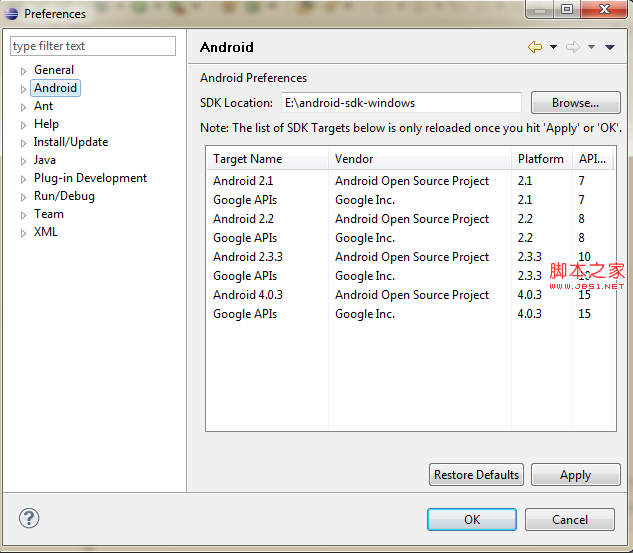Image resolution: width=633 pixels, height=553 pixels.
Task: Click Restore Defaults button
Action: coord(476,475)
